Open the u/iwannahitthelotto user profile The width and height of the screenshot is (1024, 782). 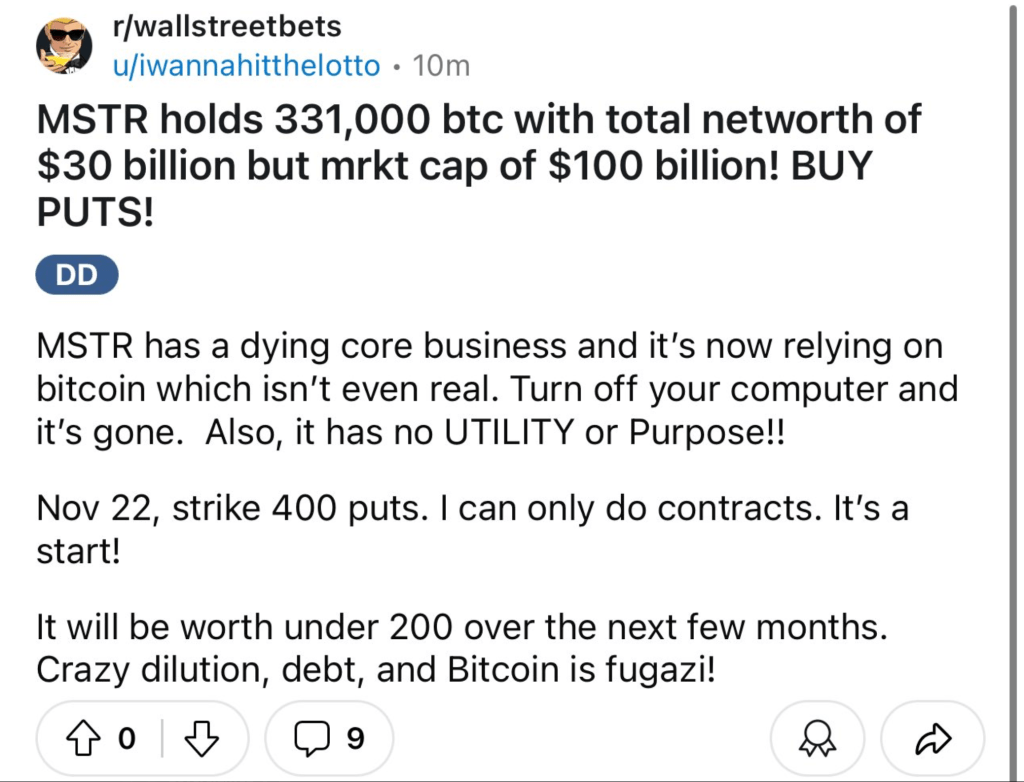click(x=247, y=66)
